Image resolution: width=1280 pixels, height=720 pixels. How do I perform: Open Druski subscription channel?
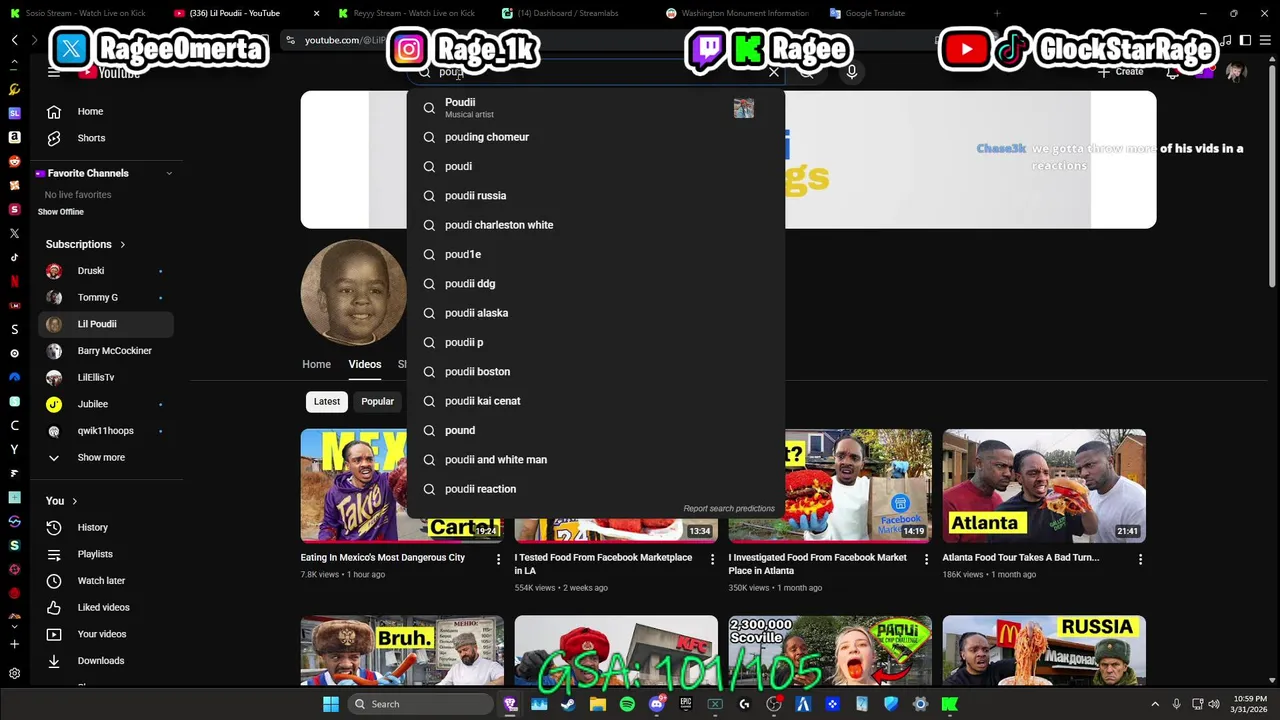pos(105,271)
